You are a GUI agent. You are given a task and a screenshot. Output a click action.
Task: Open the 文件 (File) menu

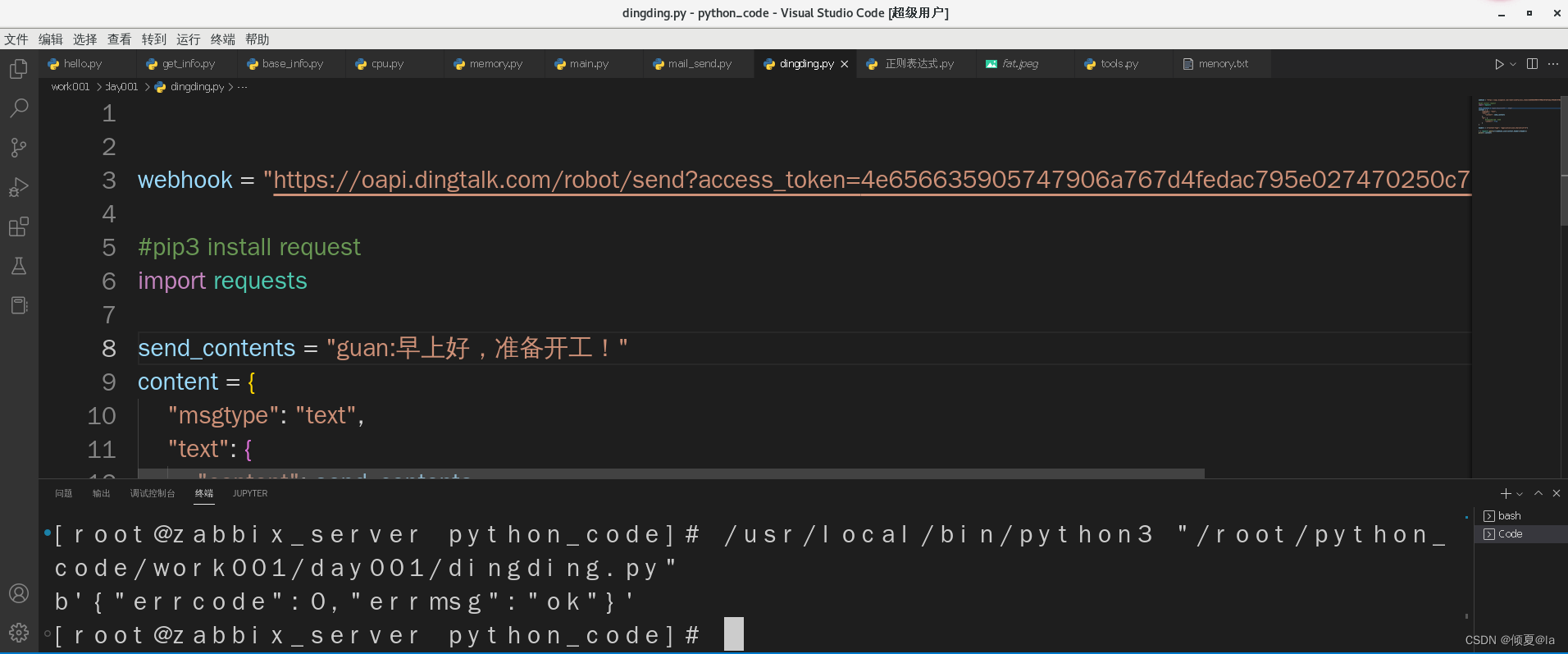click(x=16, y=39)
